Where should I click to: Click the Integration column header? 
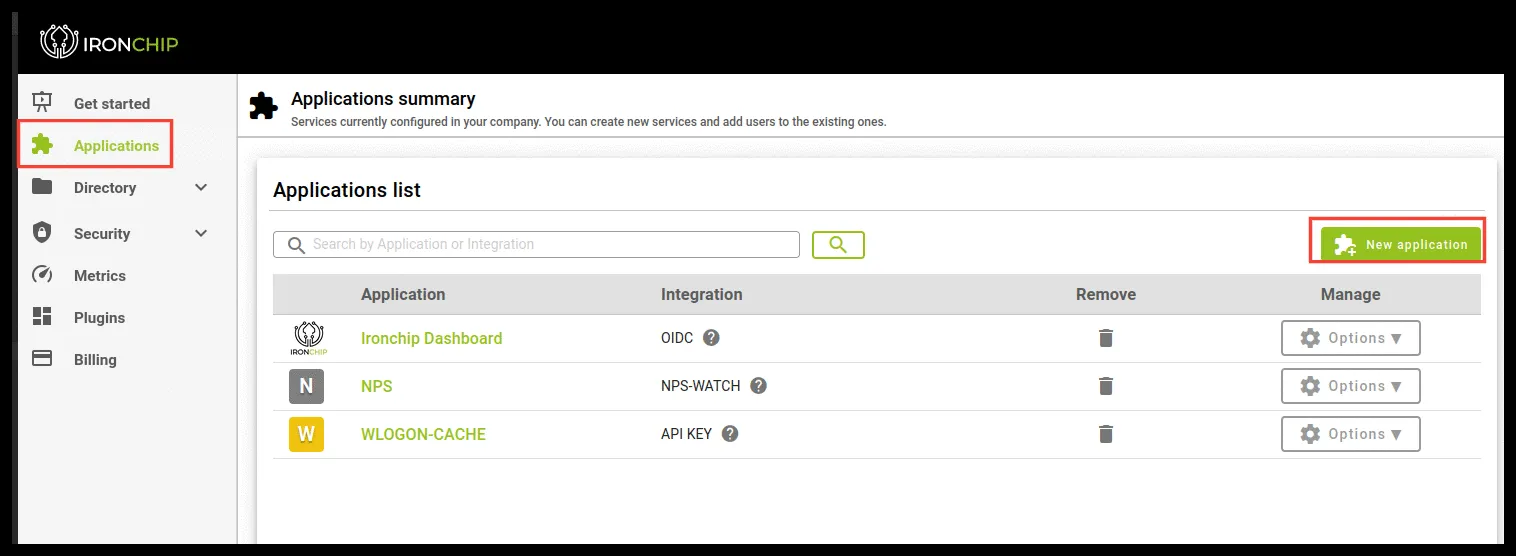click(x=702, y=294)
